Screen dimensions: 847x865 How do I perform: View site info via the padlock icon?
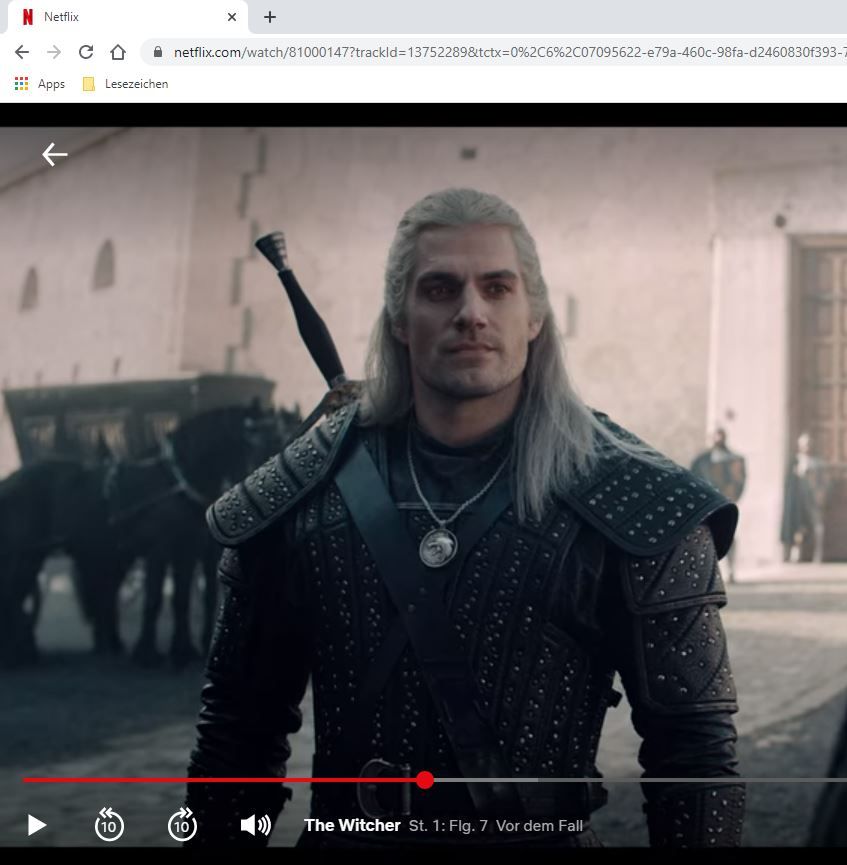pyautogui.click(x=158, y=52)
